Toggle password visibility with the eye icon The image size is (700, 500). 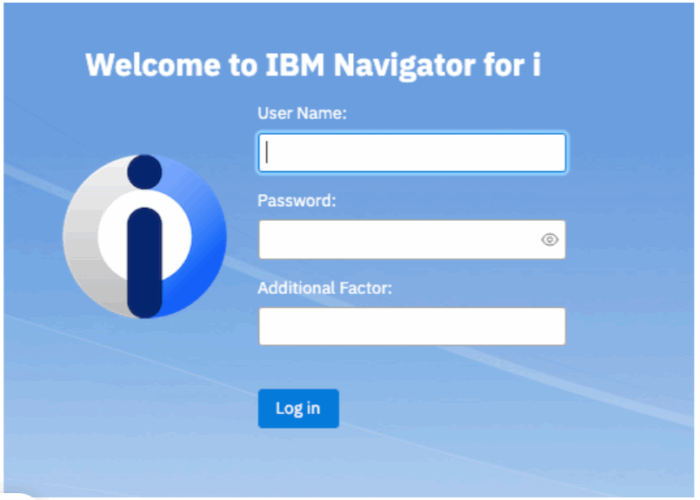point(549,240)
